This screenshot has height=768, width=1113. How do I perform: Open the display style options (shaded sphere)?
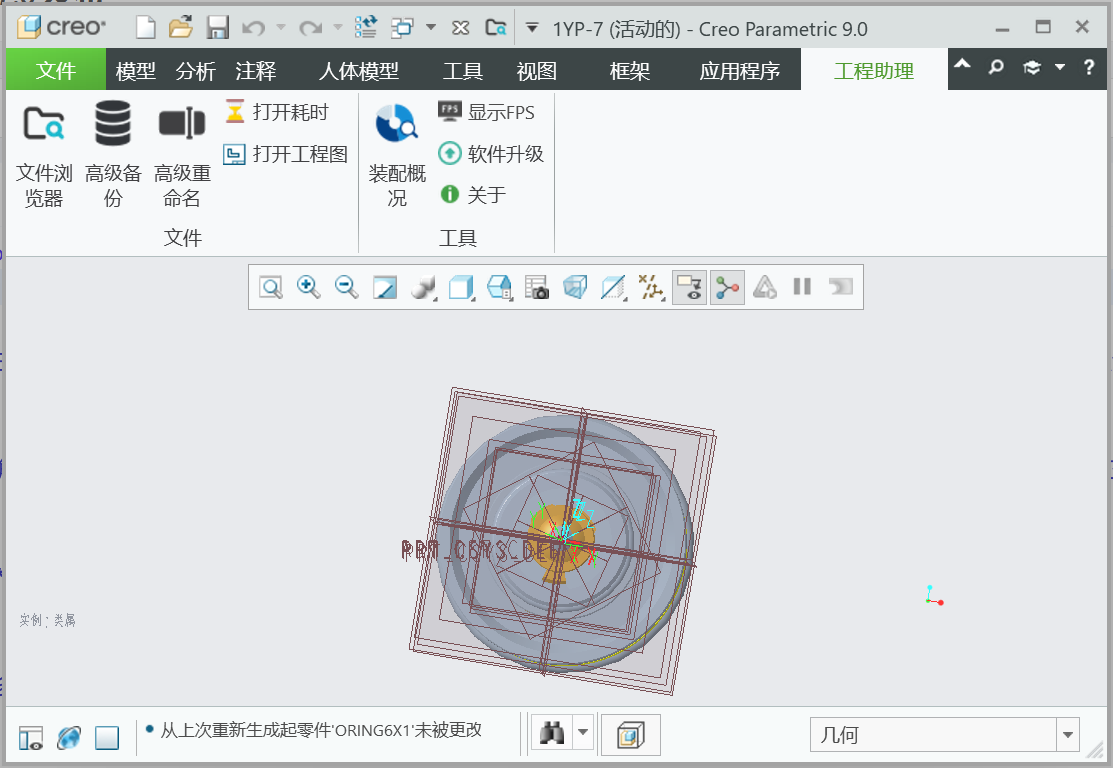424,287
